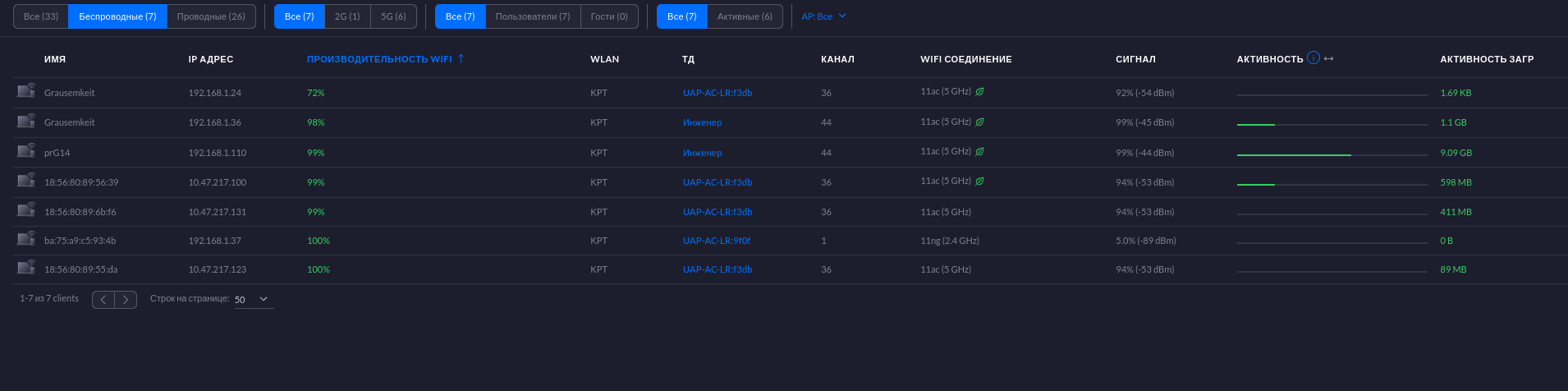Image resolution: width=1568 pixels, height=391 pixels.
Task: Click sort arrow beside WiFi performance header
Action: (x=461, y=58)
